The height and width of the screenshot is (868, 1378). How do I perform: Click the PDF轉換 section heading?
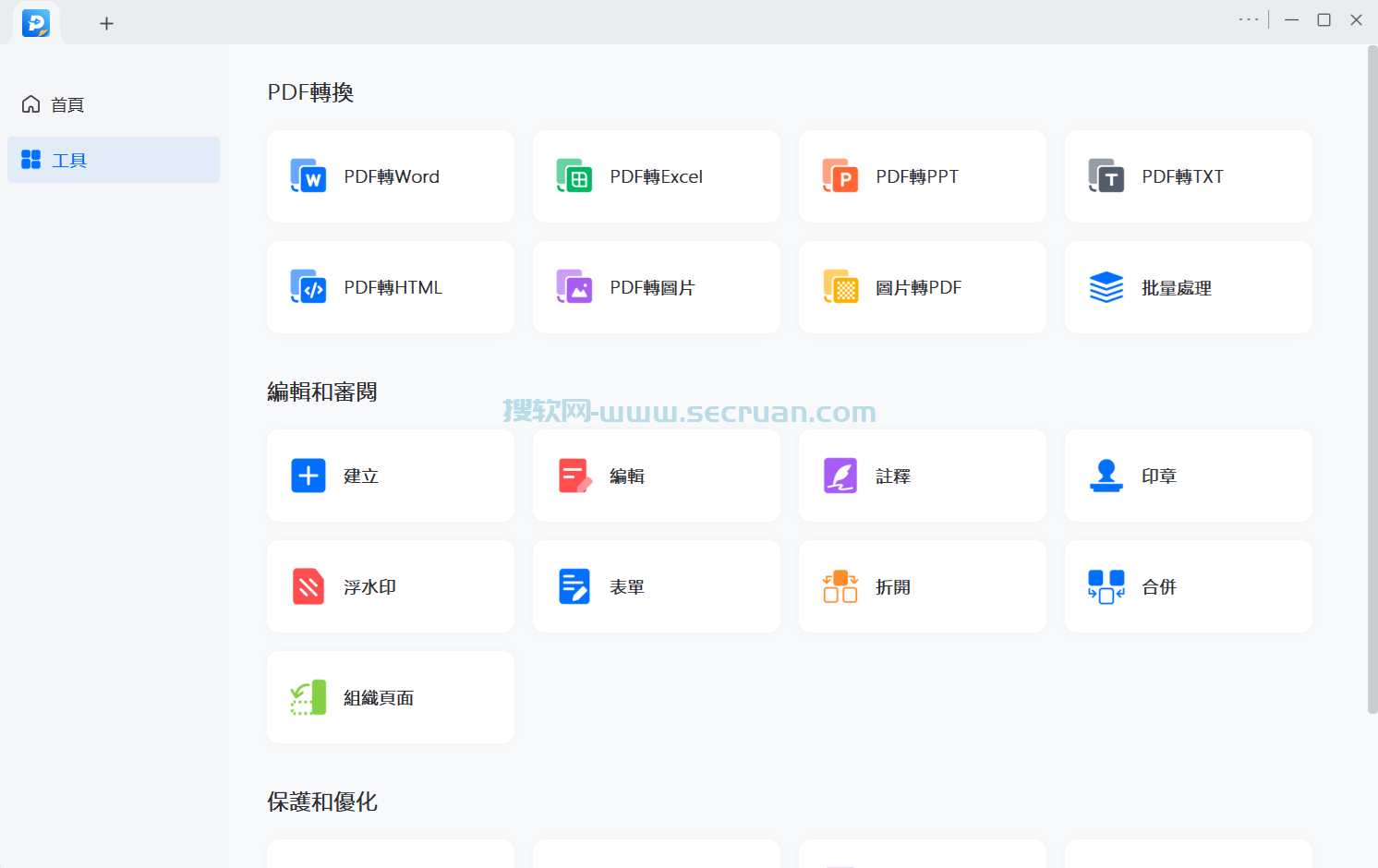point(310,92)
